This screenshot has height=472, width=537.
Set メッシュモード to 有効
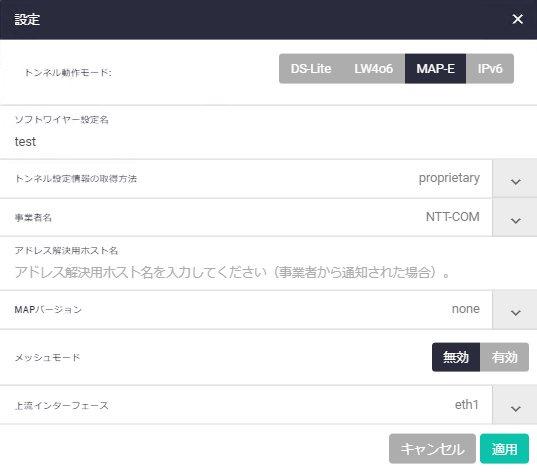[x=504, y=357]
